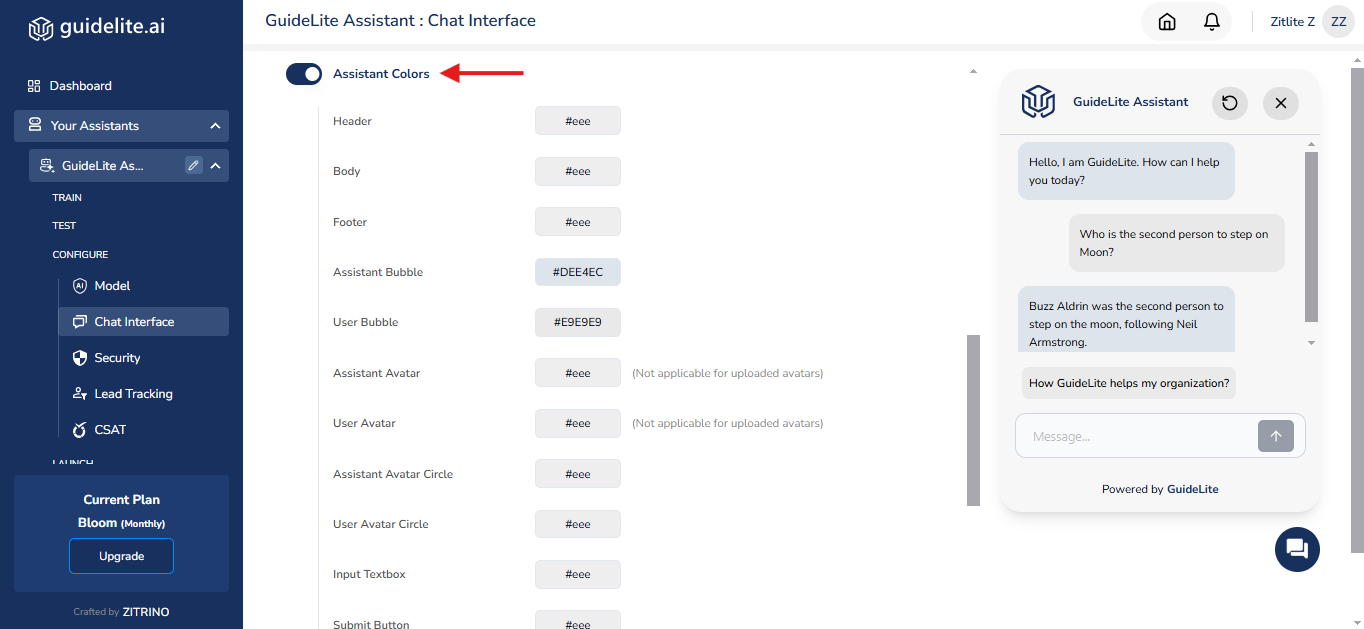
Task: Collapse the GuideLite As... assistant chevron
Action: (x=215, y=166)
